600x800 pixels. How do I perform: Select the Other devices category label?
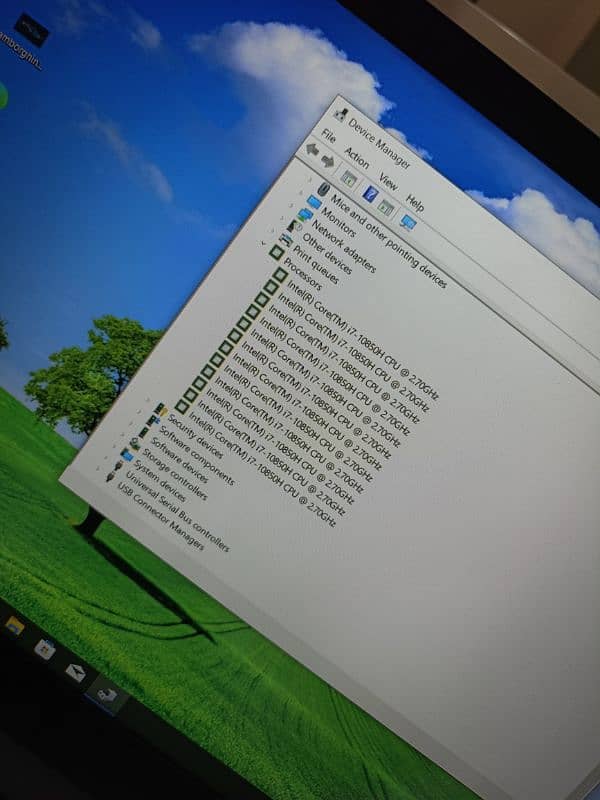click(327, 254)
